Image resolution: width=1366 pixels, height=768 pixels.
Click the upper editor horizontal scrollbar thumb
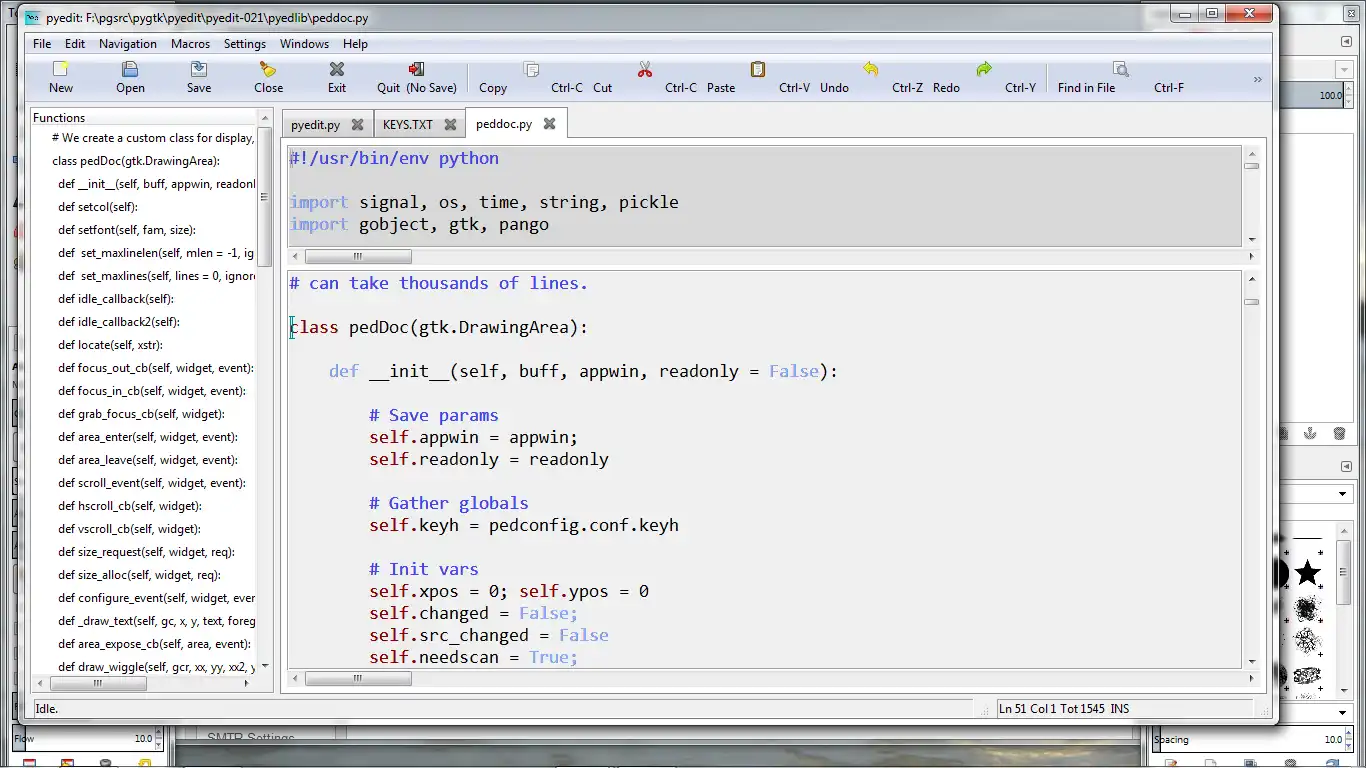point(358,257)
